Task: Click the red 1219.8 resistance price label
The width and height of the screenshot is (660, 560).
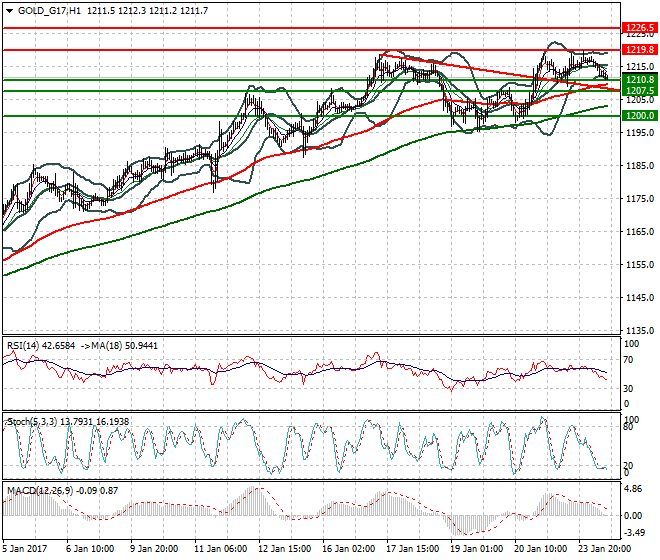Action: pos(640,50)
